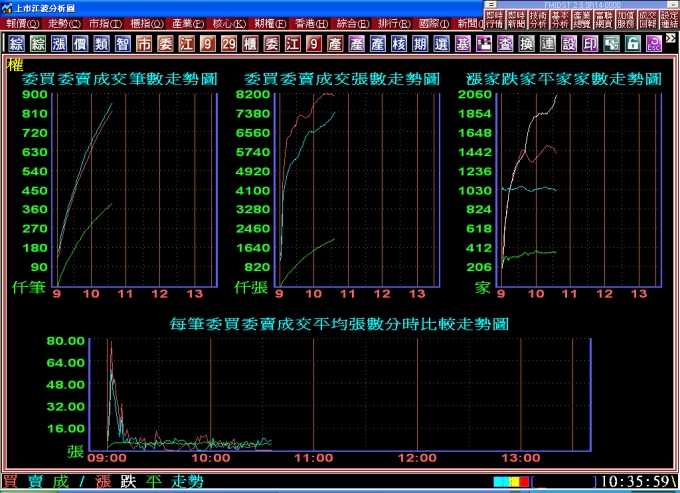Click the 連 connect toolbar icon
The width and height of the screenshot is (680, 493).
coord(548,44)
